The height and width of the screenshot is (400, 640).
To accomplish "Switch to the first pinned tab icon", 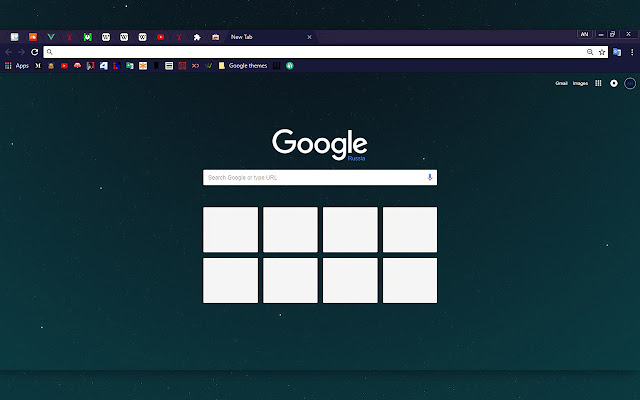I will point(14,37).
